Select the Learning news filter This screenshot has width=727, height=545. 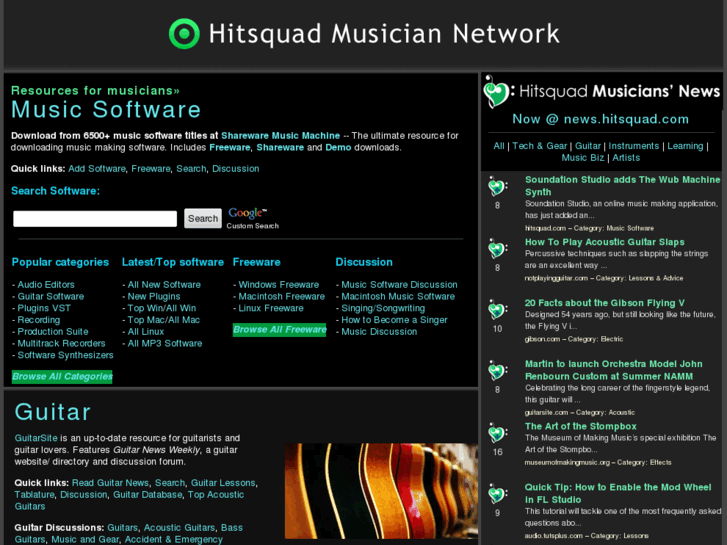point(685,146)
